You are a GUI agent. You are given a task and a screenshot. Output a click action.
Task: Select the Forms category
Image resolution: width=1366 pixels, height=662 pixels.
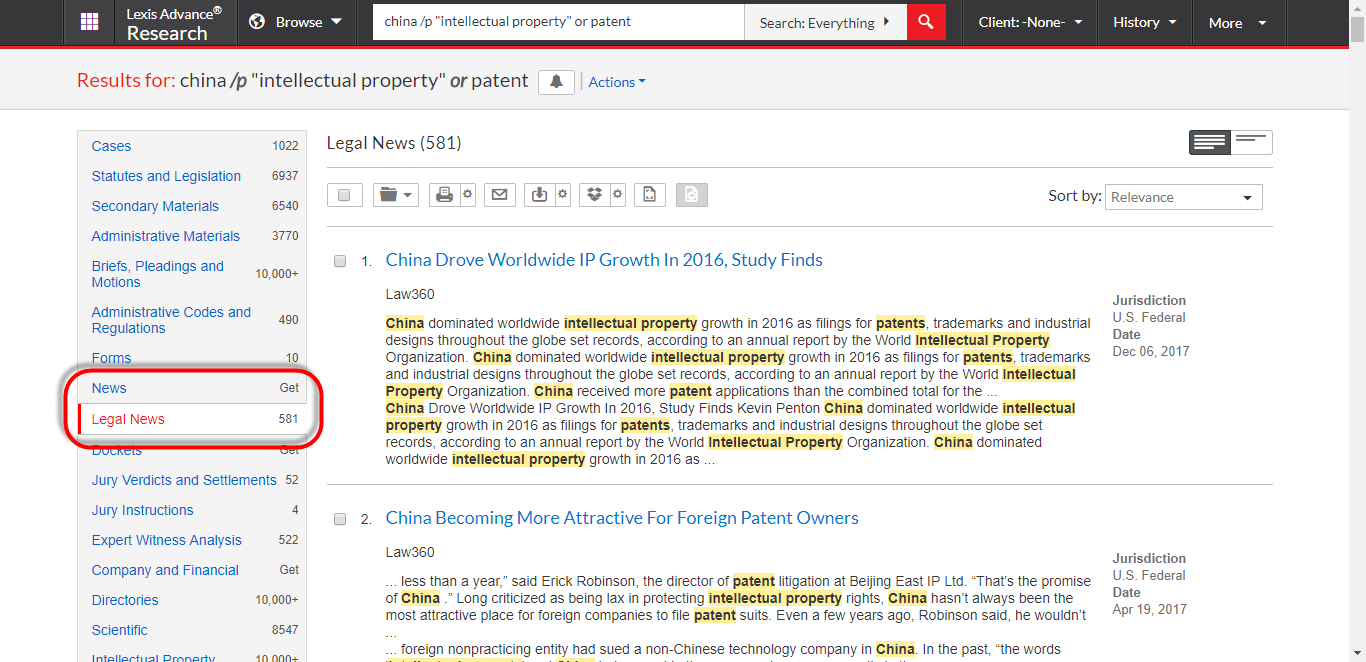click(x=111, y=358)
